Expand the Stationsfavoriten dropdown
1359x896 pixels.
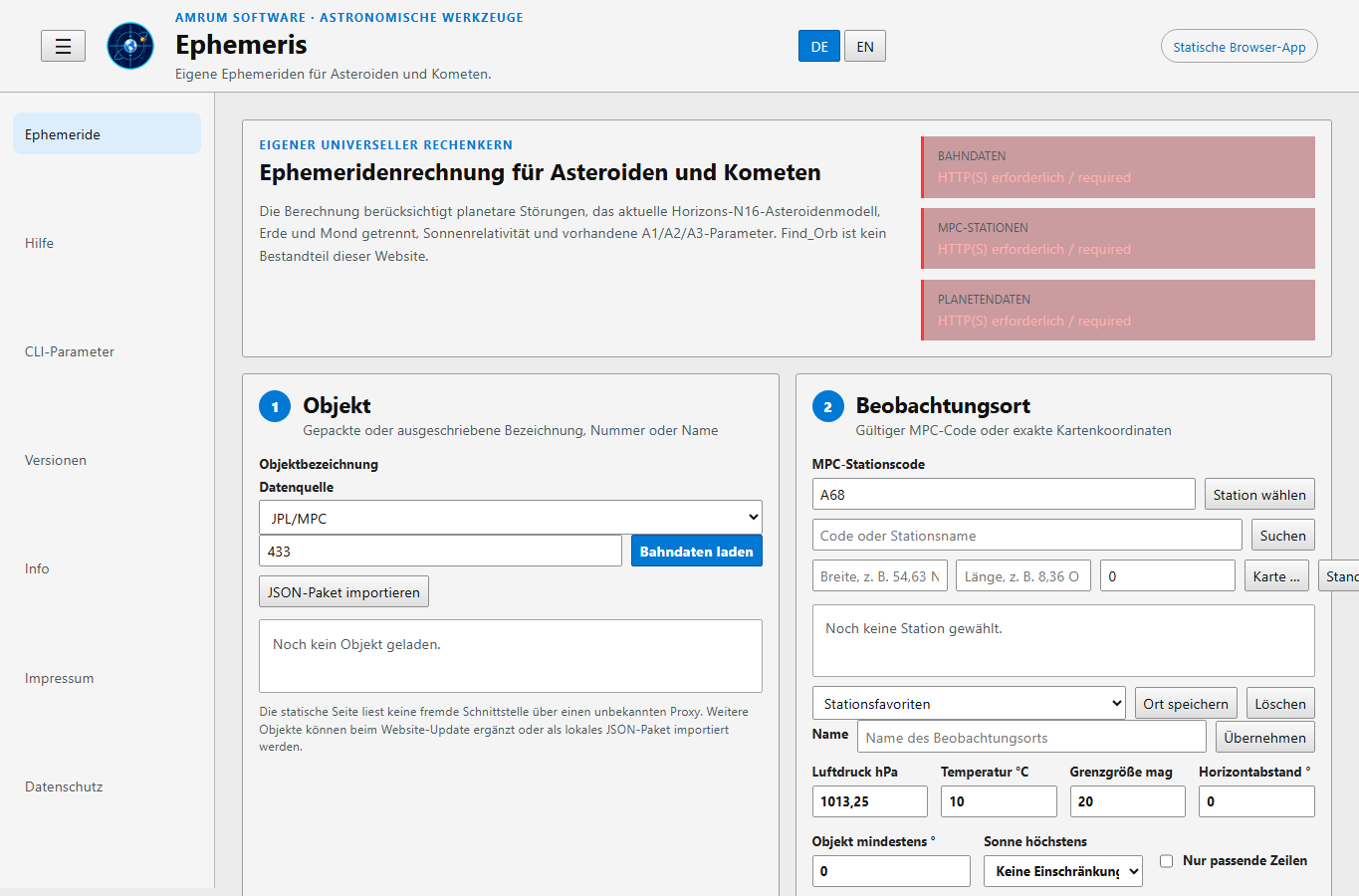(x=969, y=703)
